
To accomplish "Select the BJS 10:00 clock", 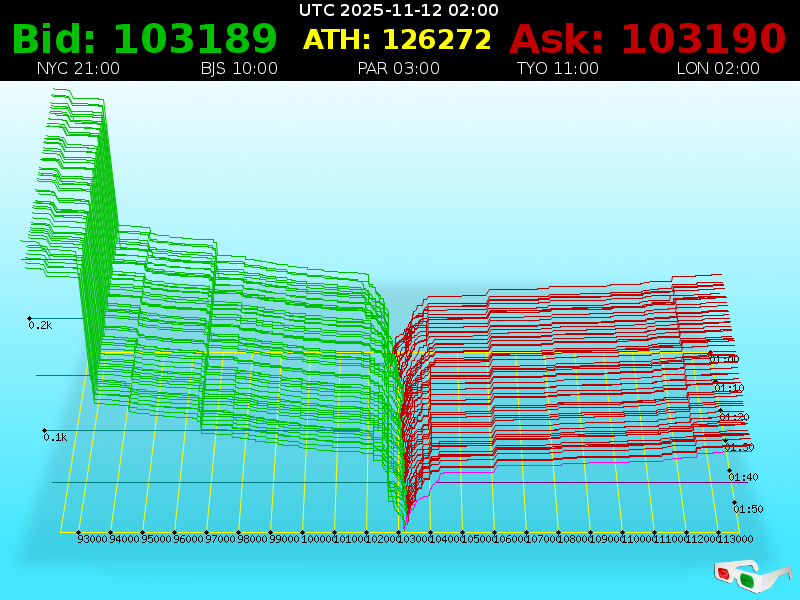I will [x=239, y=69].
